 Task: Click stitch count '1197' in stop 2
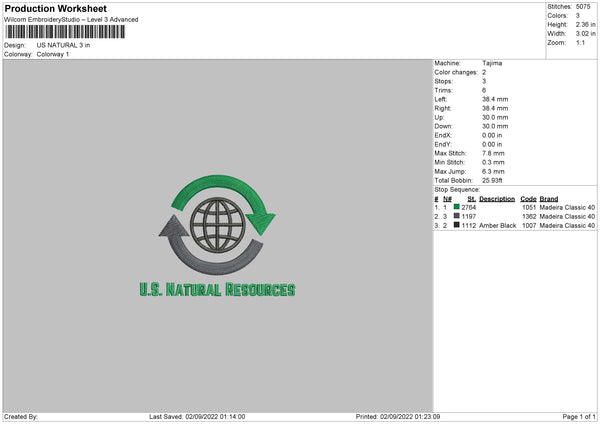click(468, 217)
